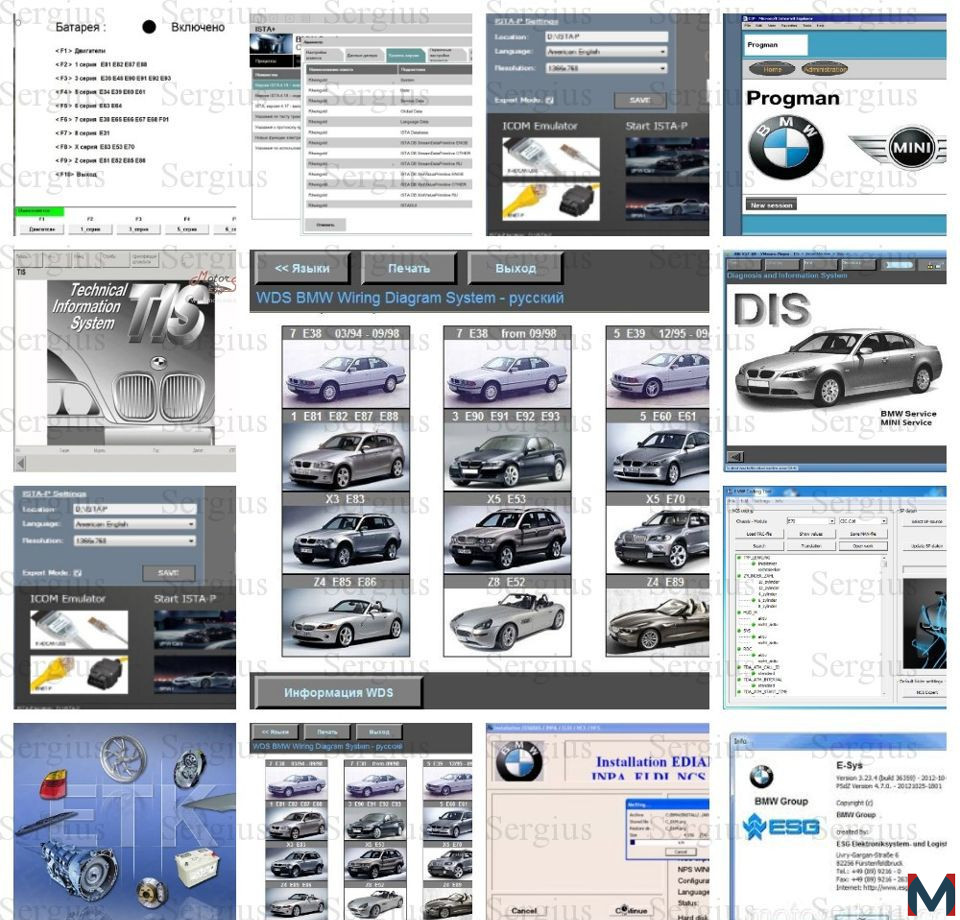Open the CIC module dropdown in the NCS coding tool
Image resolution: width=960 pixels, height=920 pixels.
pos(863,521)
